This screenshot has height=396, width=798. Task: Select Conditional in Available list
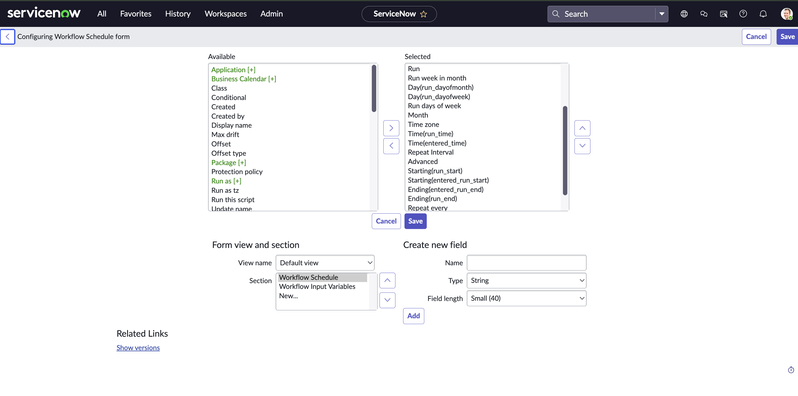(x=229, y=97)
